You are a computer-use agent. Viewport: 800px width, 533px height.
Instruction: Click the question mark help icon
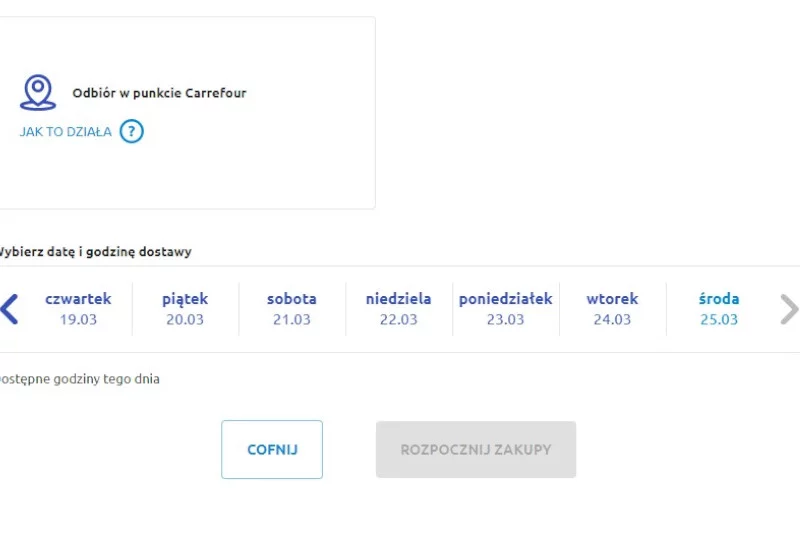(x=132, y=132)
